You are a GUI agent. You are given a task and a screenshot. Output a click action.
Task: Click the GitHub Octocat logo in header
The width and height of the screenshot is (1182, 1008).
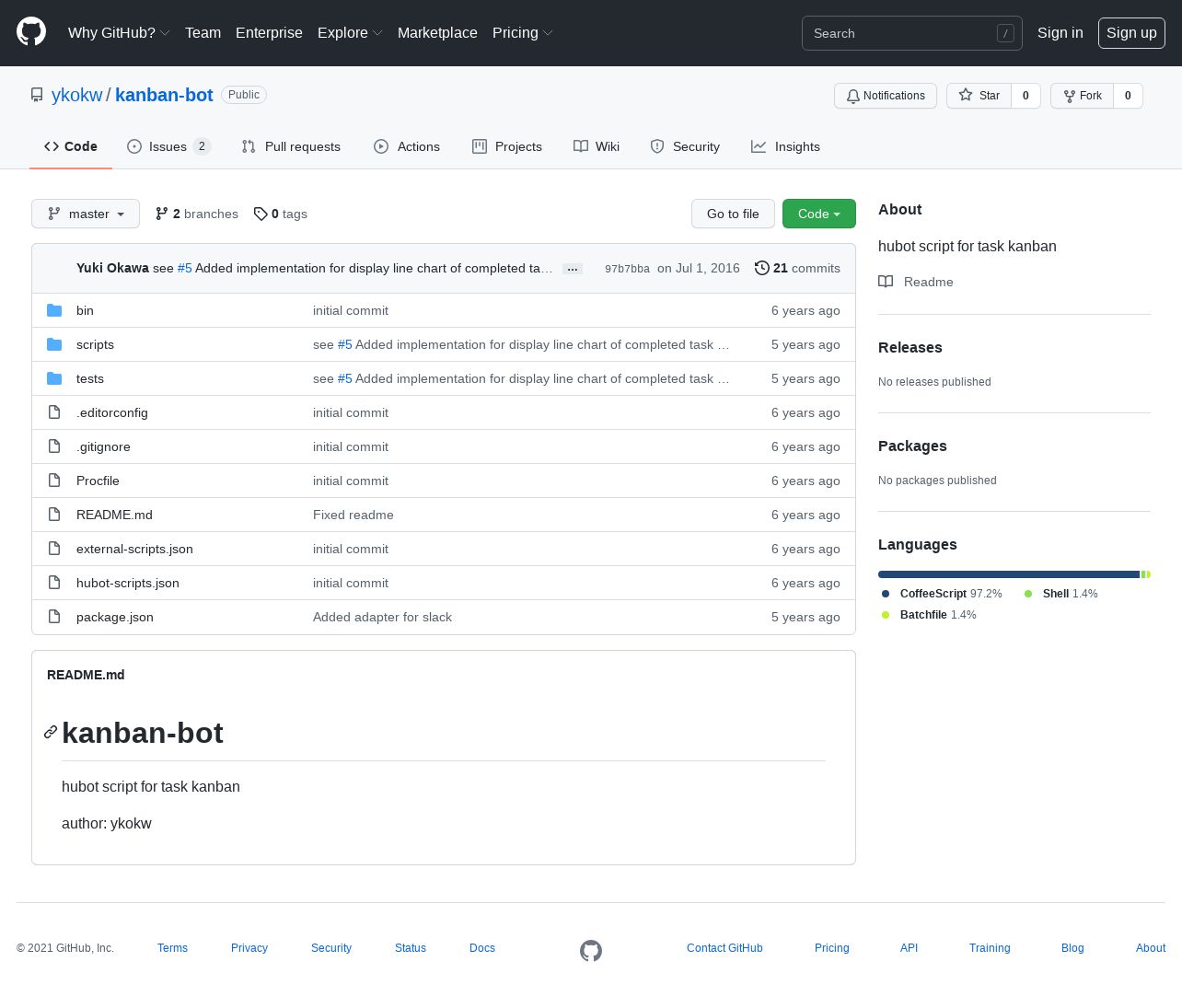(31, 32)
